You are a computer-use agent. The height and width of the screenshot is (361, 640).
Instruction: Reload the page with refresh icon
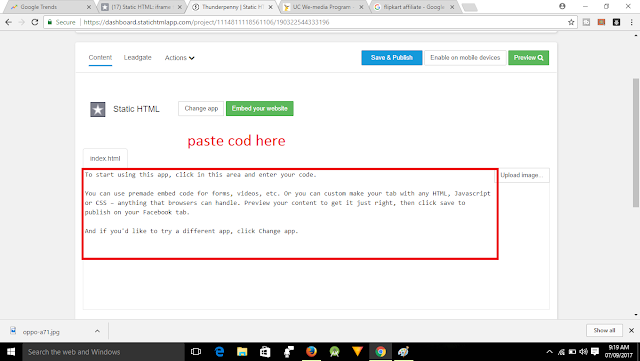coord(35,22)
